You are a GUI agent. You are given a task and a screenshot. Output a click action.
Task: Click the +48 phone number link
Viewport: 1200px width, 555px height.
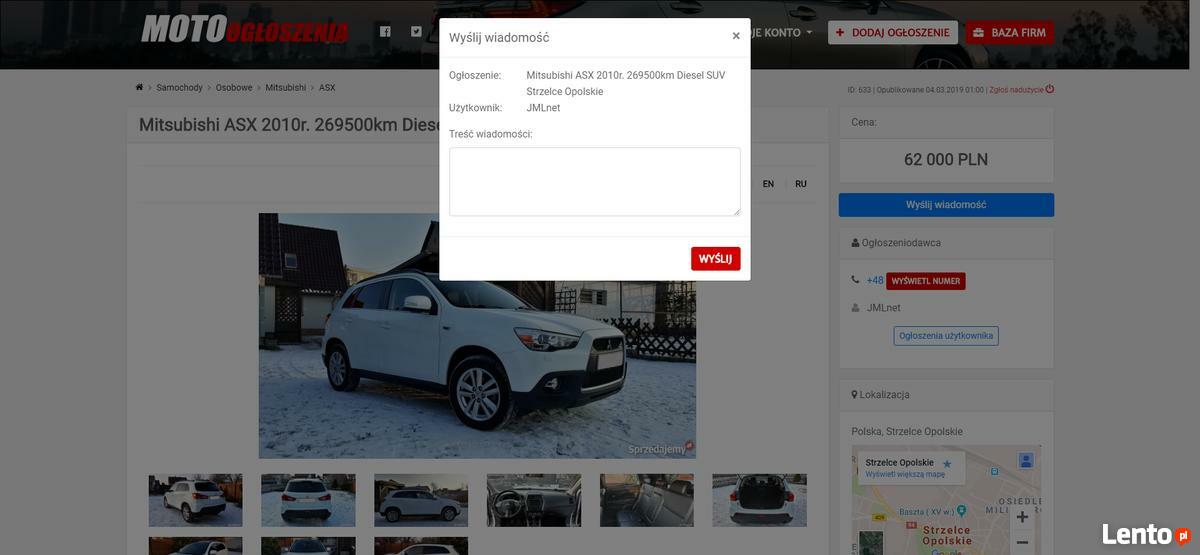pyautogui.click(x=875, y=281)
